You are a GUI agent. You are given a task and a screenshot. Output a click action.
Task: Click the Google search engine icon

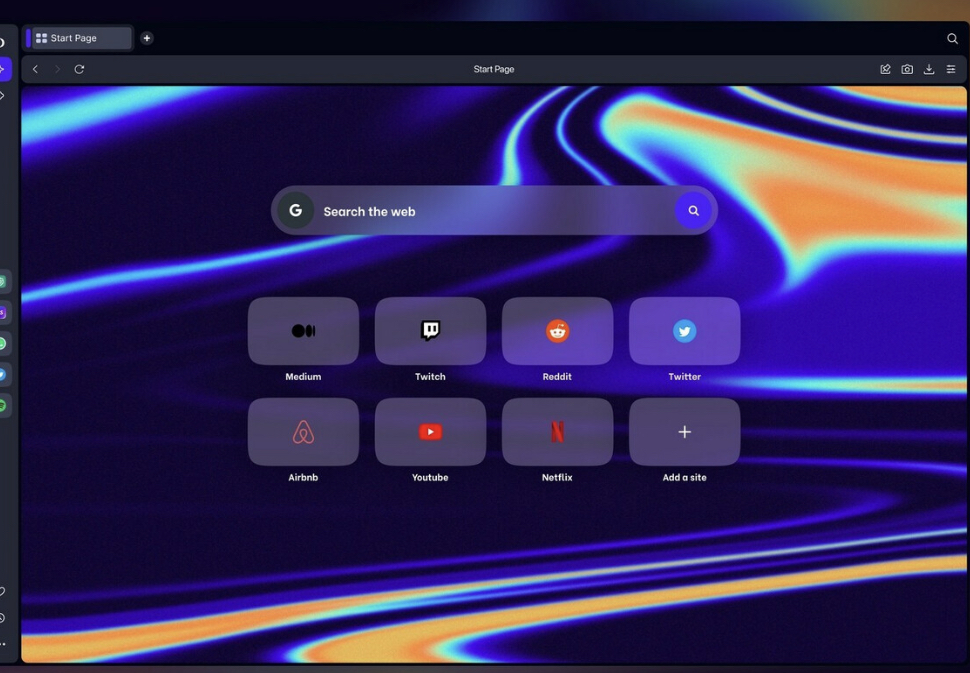pyautogui.click(x=296, y=210)
